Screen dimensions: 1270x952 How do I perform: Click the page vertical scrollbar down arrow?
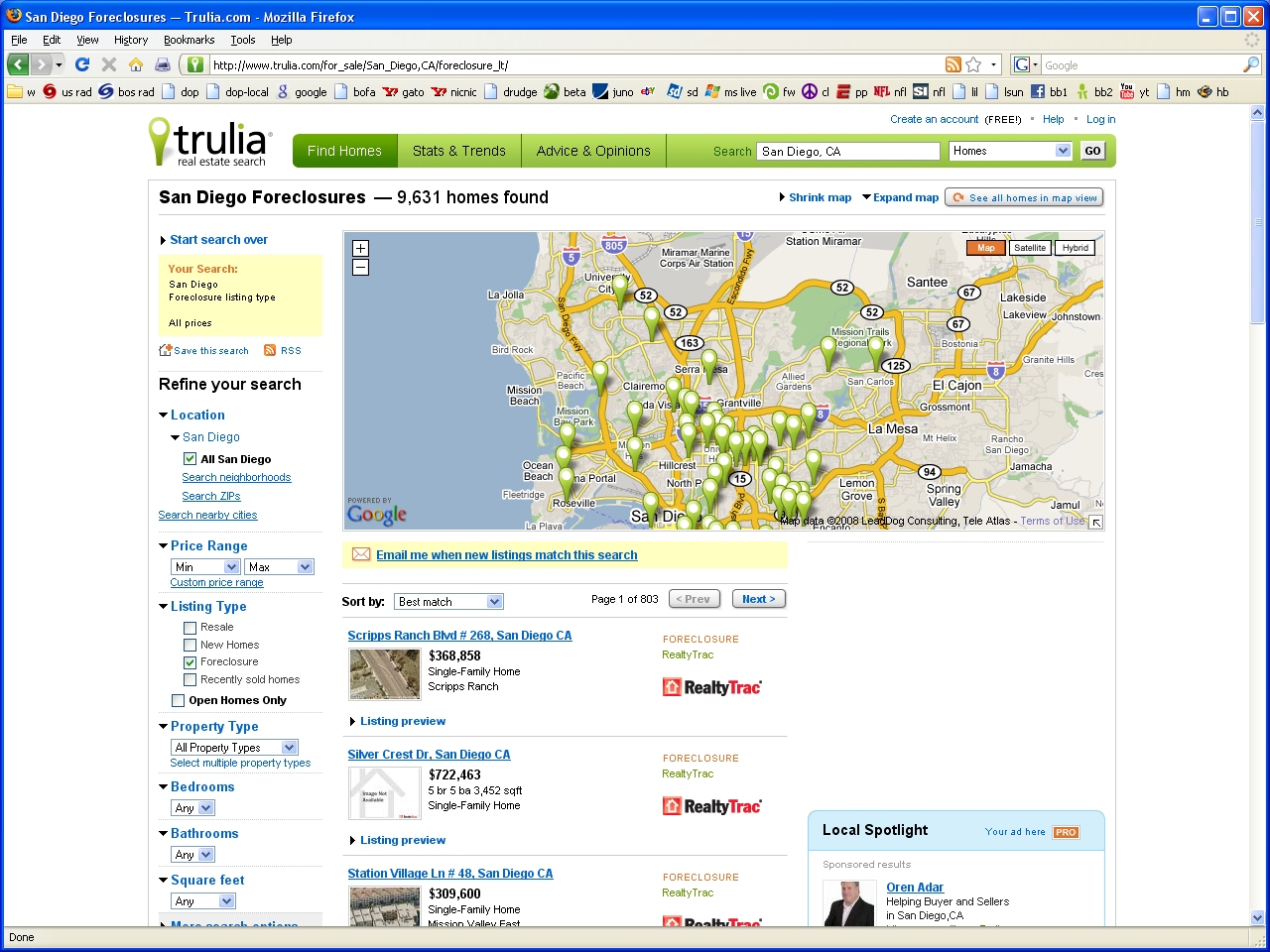click(1258, 918)
